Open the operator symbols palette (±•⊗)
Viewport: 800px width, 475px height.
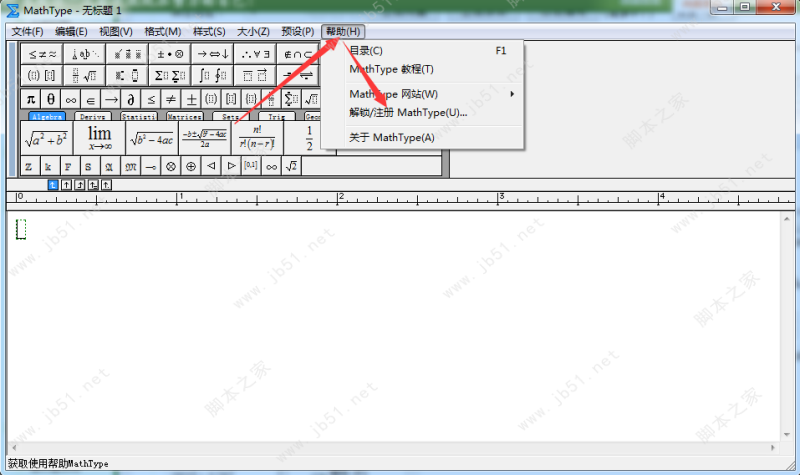[170, 54]
